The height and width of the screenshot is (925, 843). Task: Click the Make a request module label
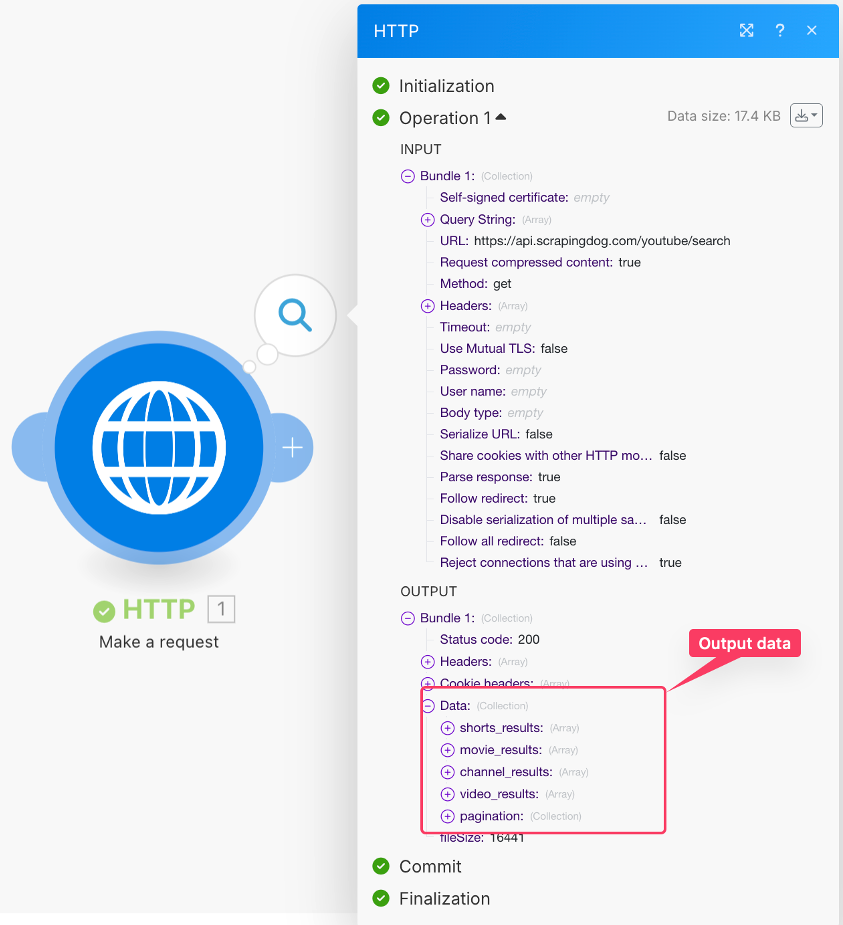(x=159, y=642)
